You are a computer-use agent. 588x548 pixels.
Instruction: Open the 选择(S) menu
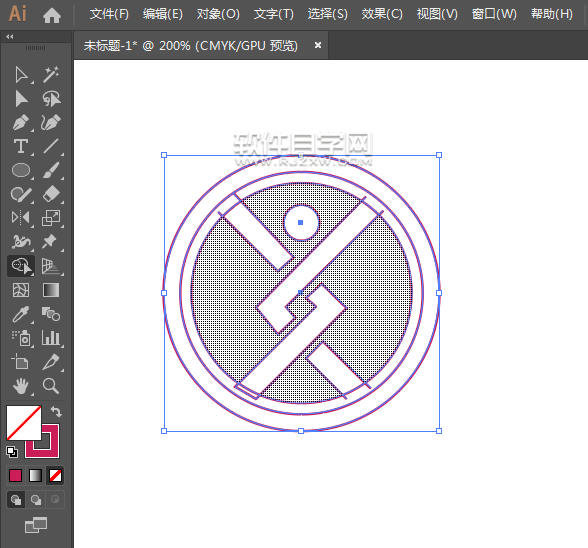[x=328, y=15]
